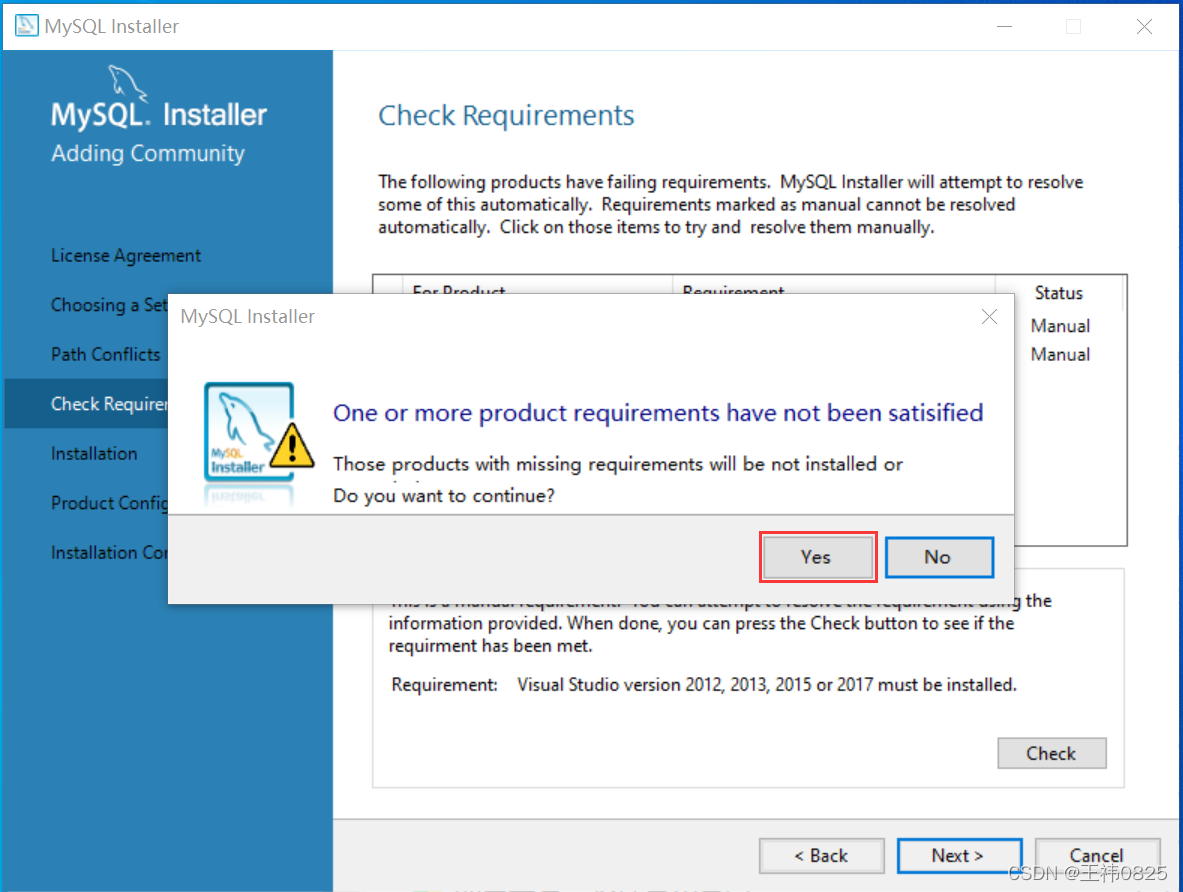
Task: Click the MySQL dolphin logo in sidebar
Action: pos(128,83)
